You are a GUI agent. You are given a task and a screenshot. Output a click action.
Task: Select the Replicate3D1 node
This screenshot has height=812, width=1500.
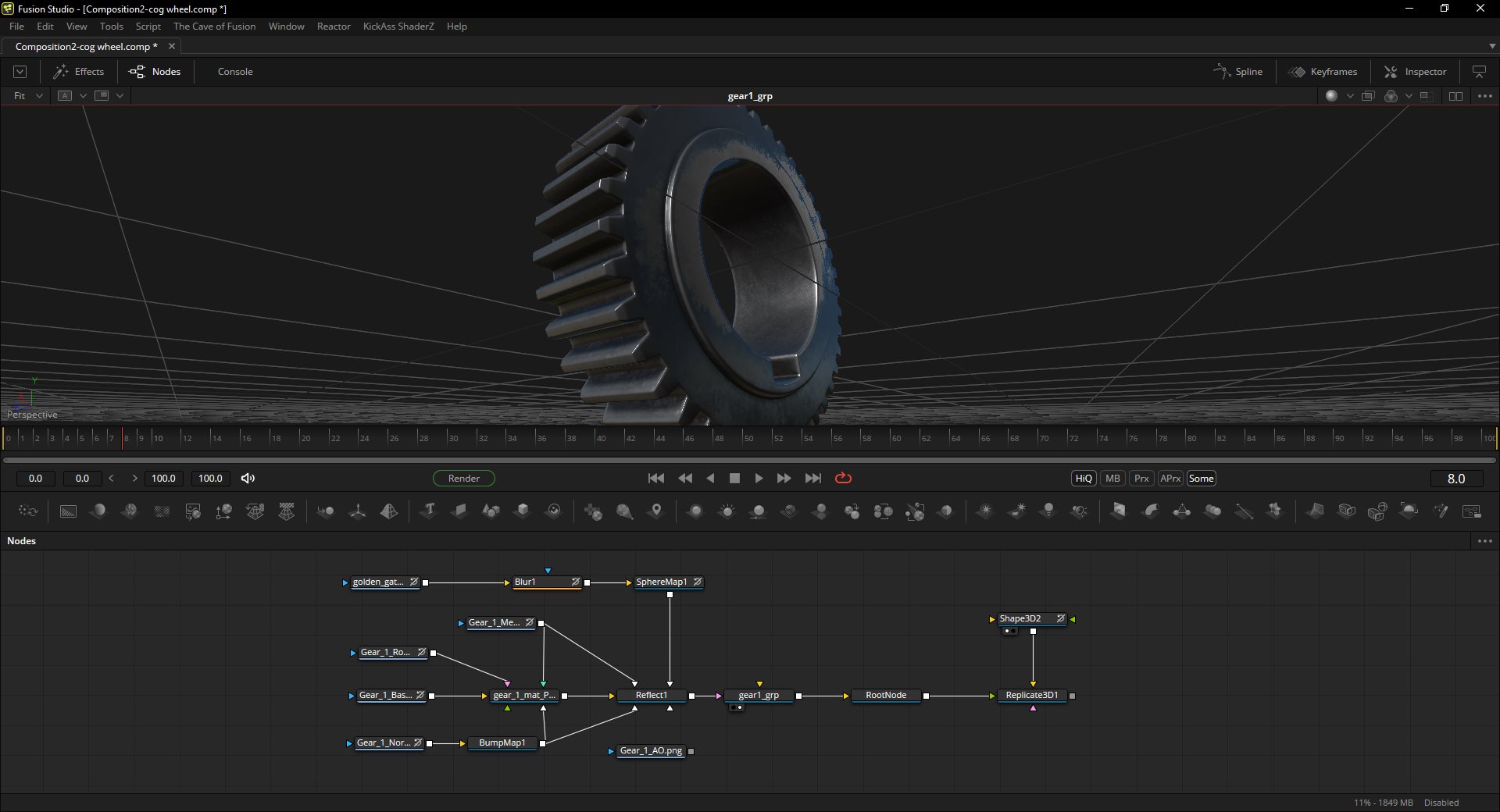click(x=1032, y=695)
